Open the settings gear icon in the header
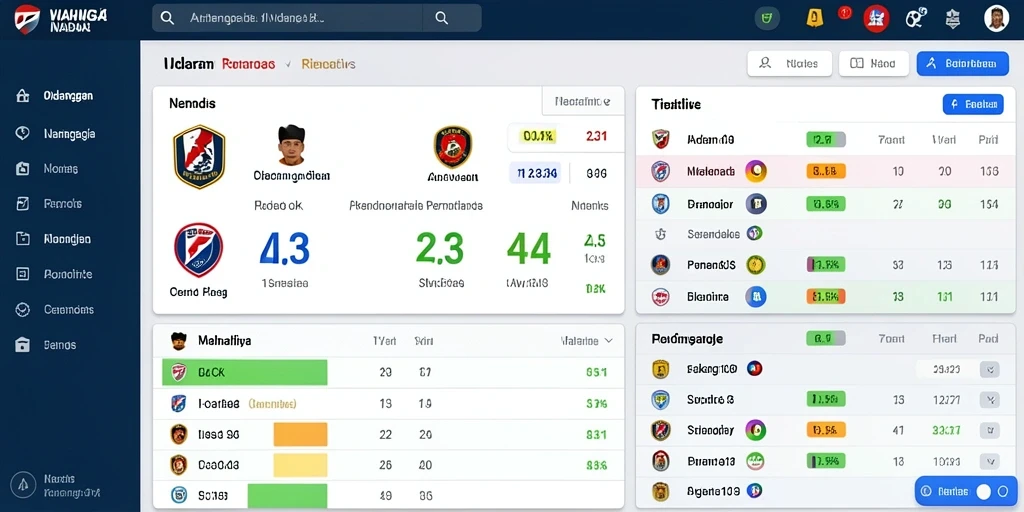This screenshot has height=512, width=1024. click(953, 18)
